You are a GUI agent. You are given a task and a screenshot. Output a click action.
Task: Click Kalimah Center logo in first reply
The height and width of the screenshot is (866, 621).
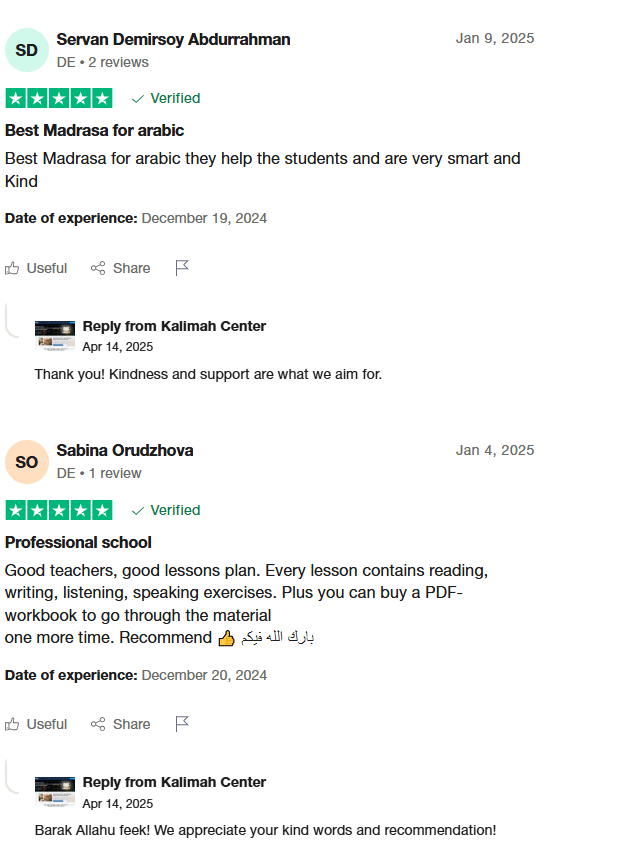[55, 335]
